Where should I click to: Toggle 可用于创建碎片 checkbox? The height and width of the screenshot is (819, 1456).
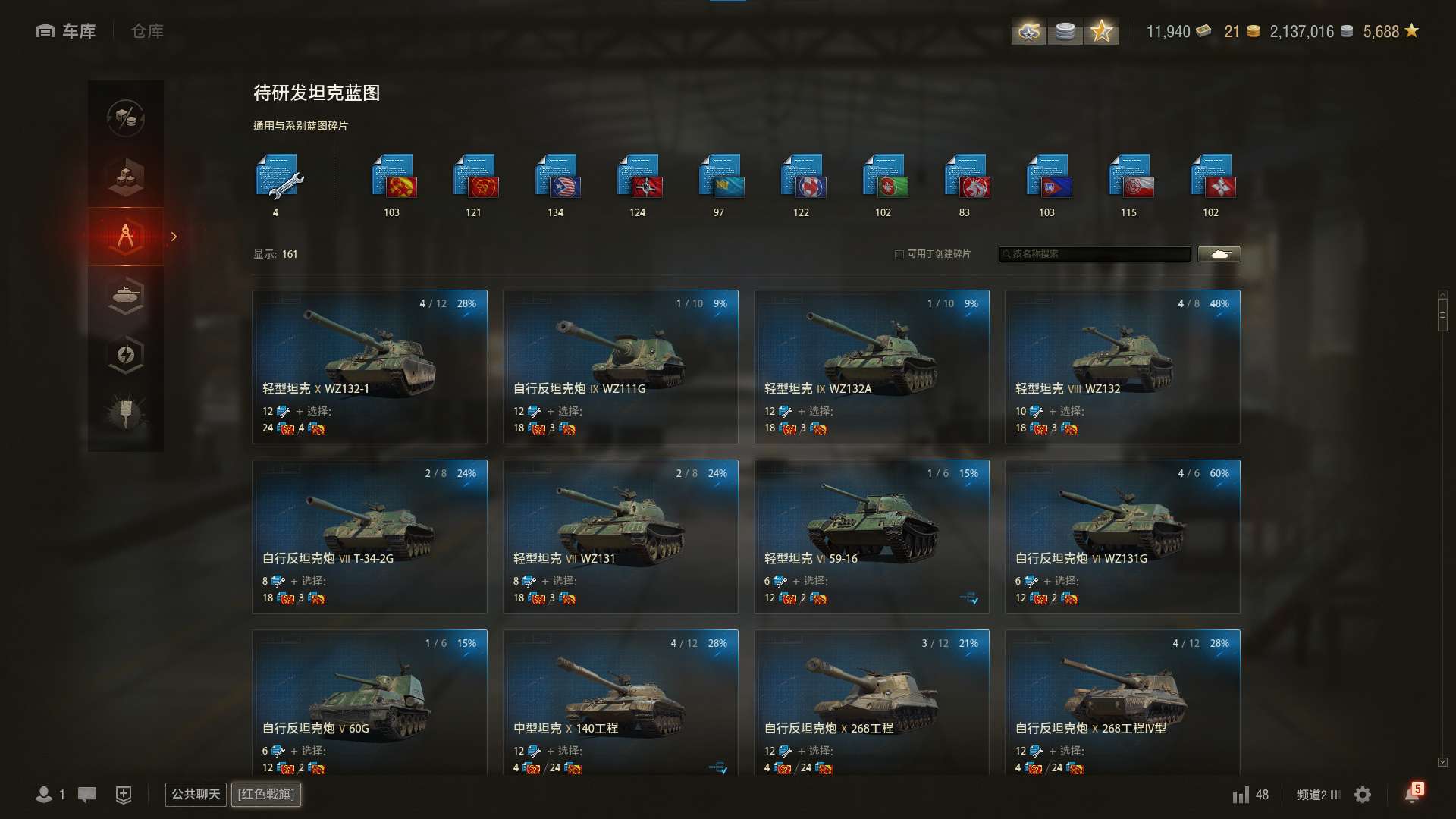pos(899,255)
